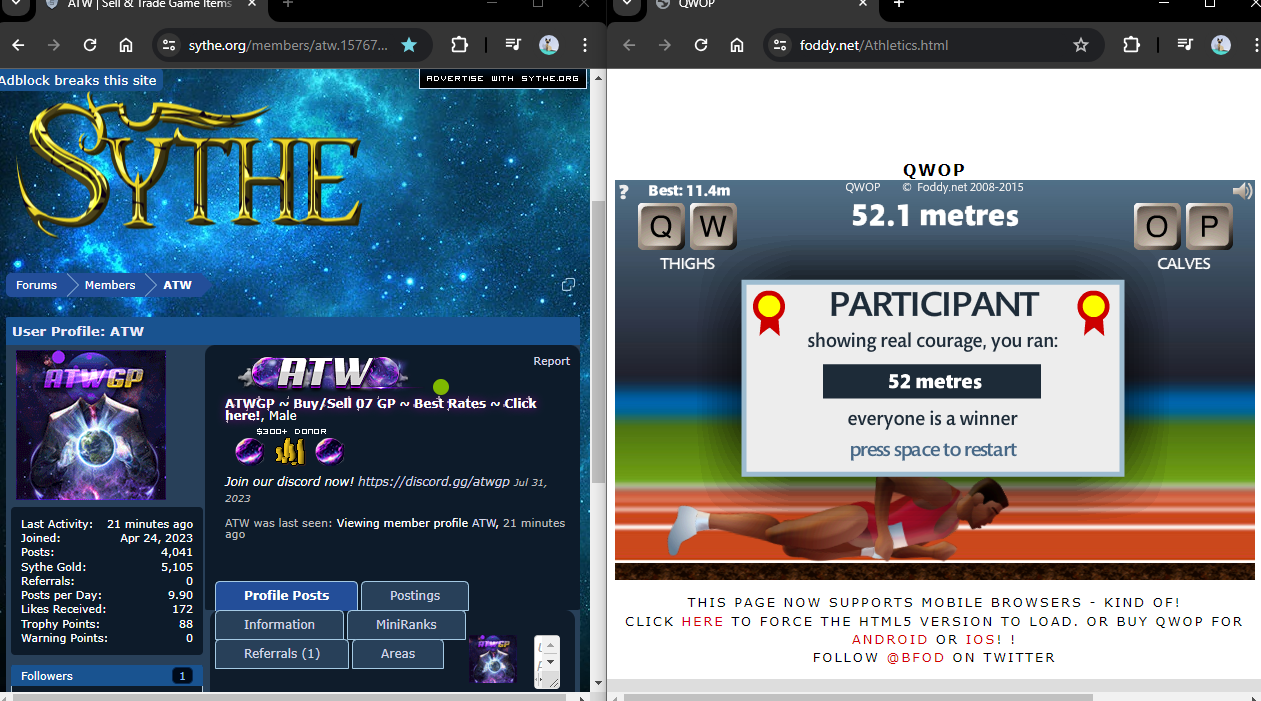Click the W thigh key in QWOP

click(713, 227)
